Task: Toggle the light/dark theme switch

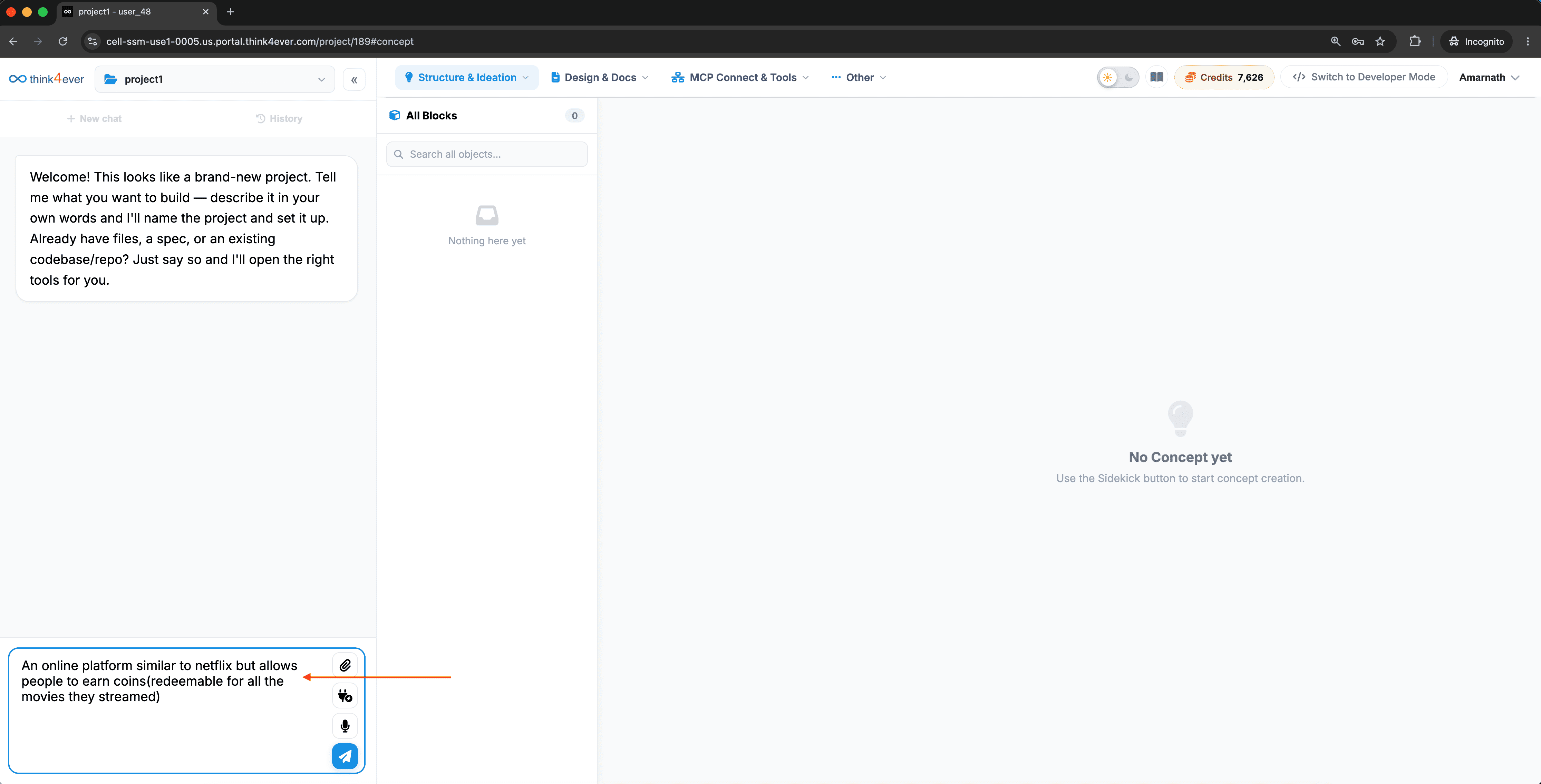Action: (1118, 77)
